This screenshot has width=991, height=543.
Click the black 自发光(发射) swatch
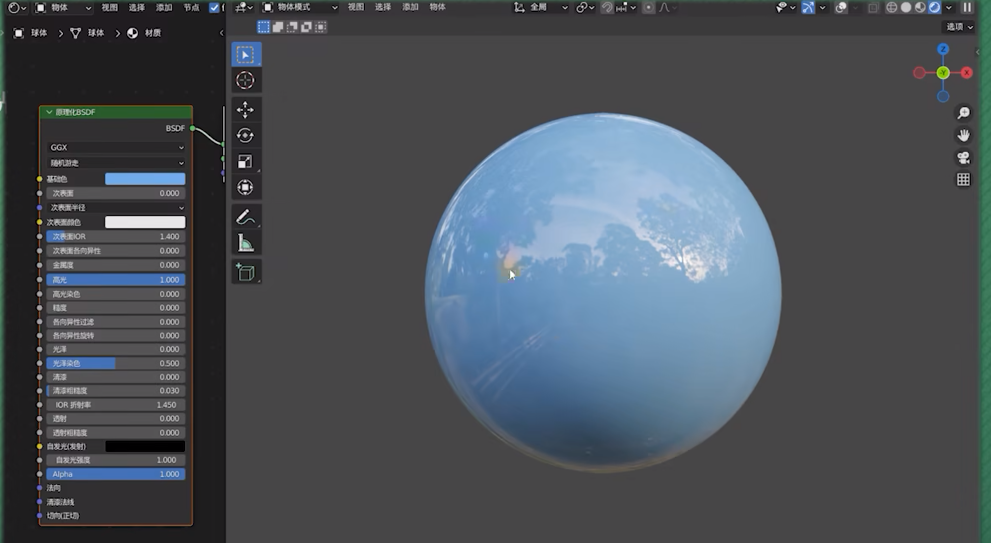coord(145,446)
